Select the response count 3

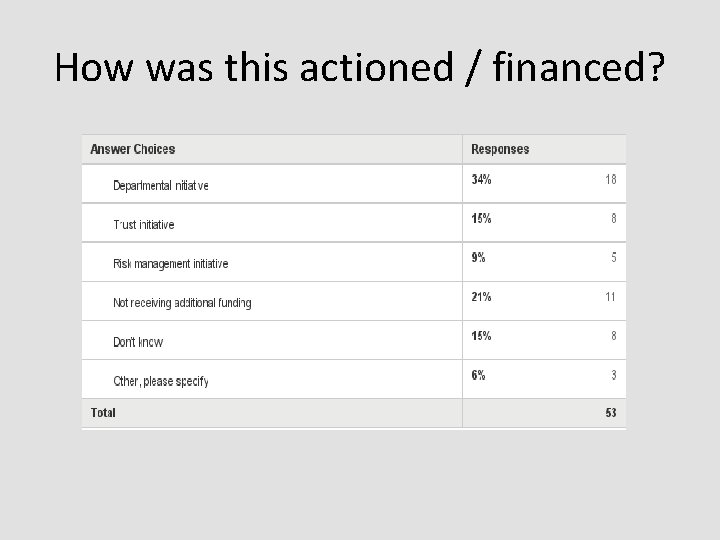coord(613,375)
